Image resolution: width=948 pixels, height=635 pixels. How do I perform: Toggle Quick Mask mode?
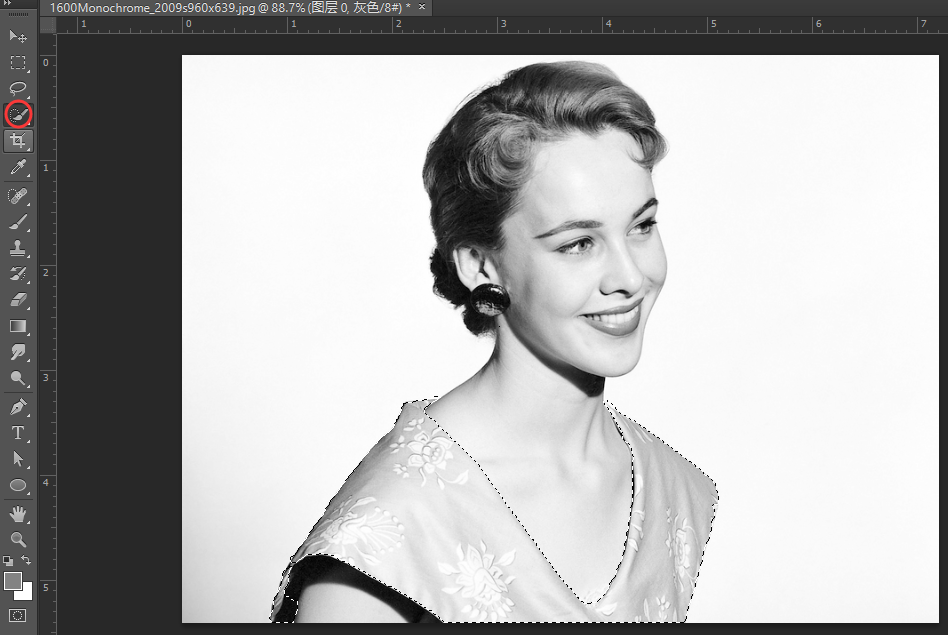tap(18, 616)
